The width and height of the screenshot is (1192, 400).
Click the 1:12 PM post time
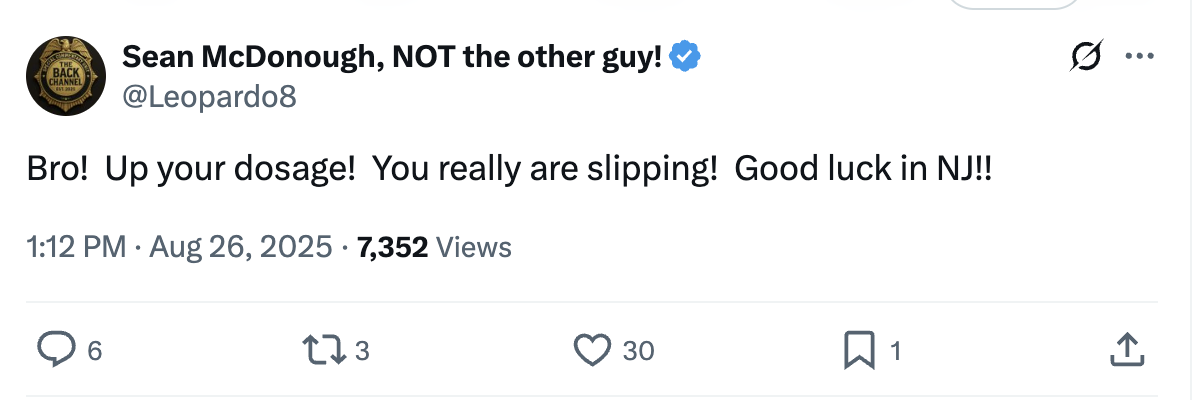click(x=76, y=246)
